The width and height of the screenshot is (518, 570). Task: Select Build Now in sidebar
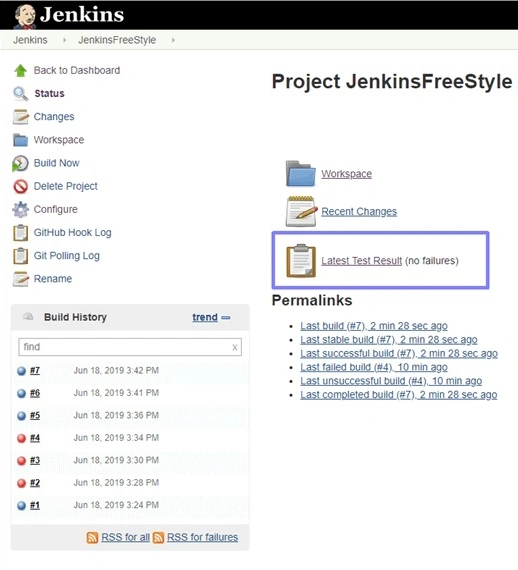(x=56, y=163)
